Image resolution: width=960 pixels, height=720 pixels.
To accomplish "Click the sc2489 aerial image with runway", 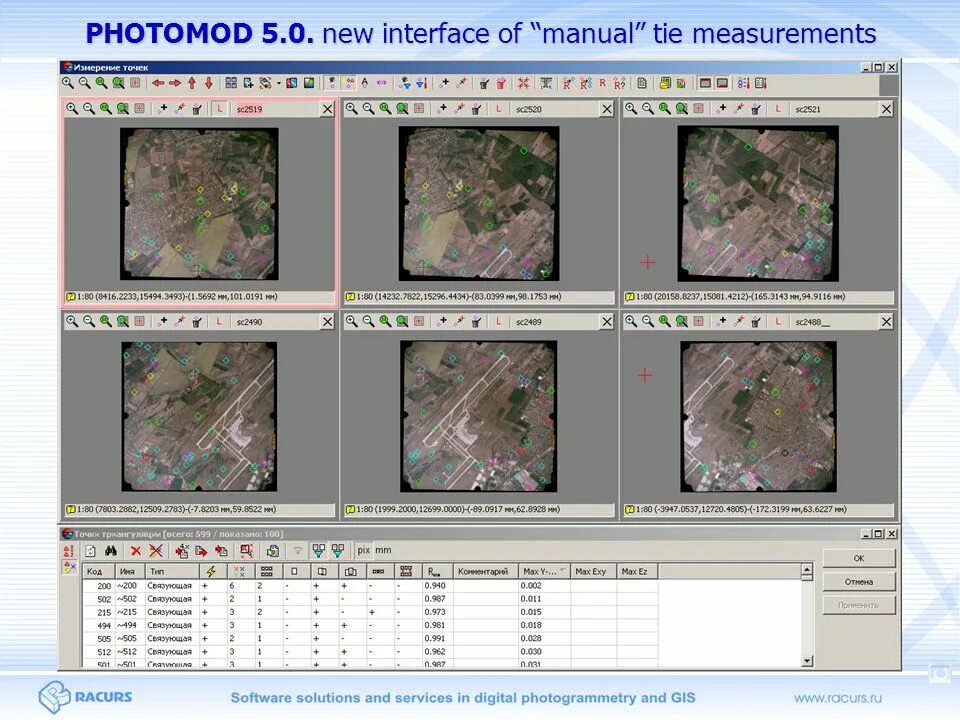I will (x=478, y=416).
